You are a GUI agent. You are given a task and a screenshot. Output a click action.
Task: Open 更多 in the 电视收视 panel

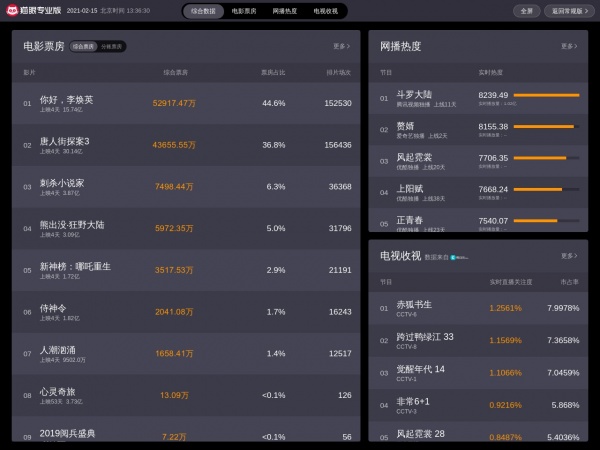tap(569, 256)
